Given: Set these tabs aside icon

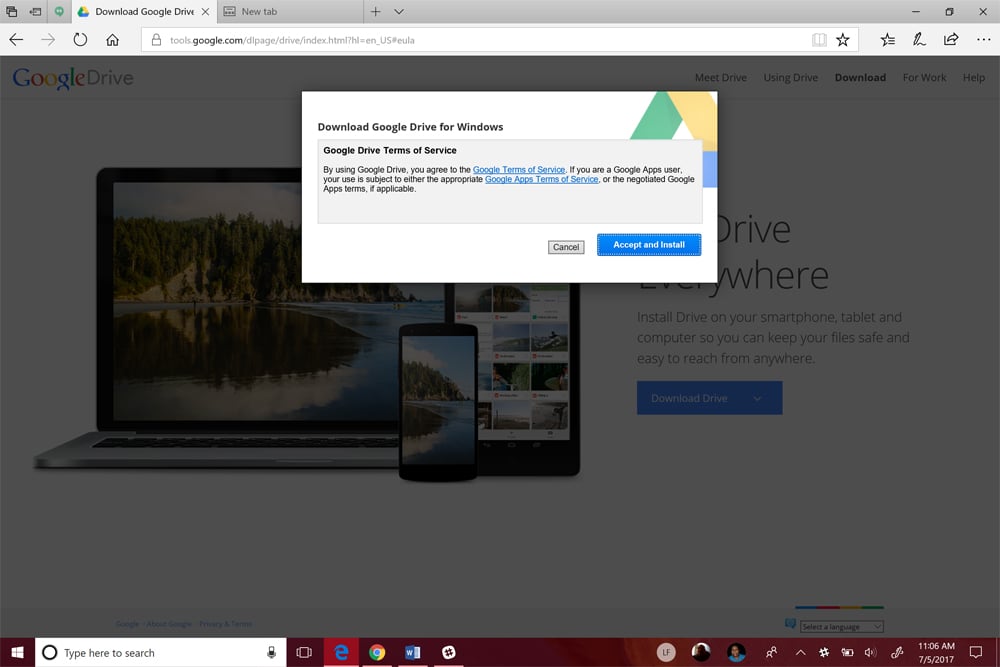Looking at the screenshot, I should 35,11.
